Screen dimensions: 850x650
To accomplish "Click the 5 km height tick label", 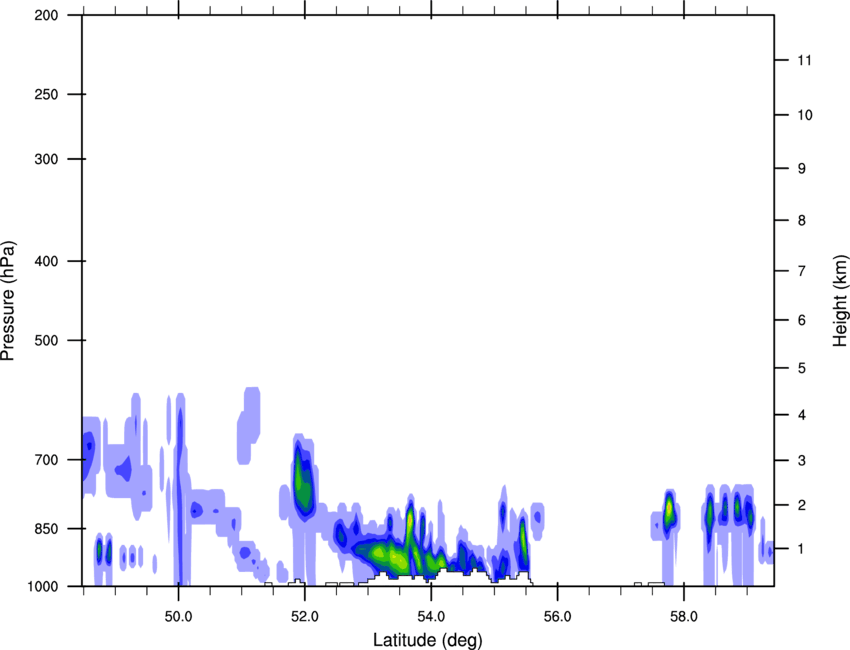I will [802, 368].
